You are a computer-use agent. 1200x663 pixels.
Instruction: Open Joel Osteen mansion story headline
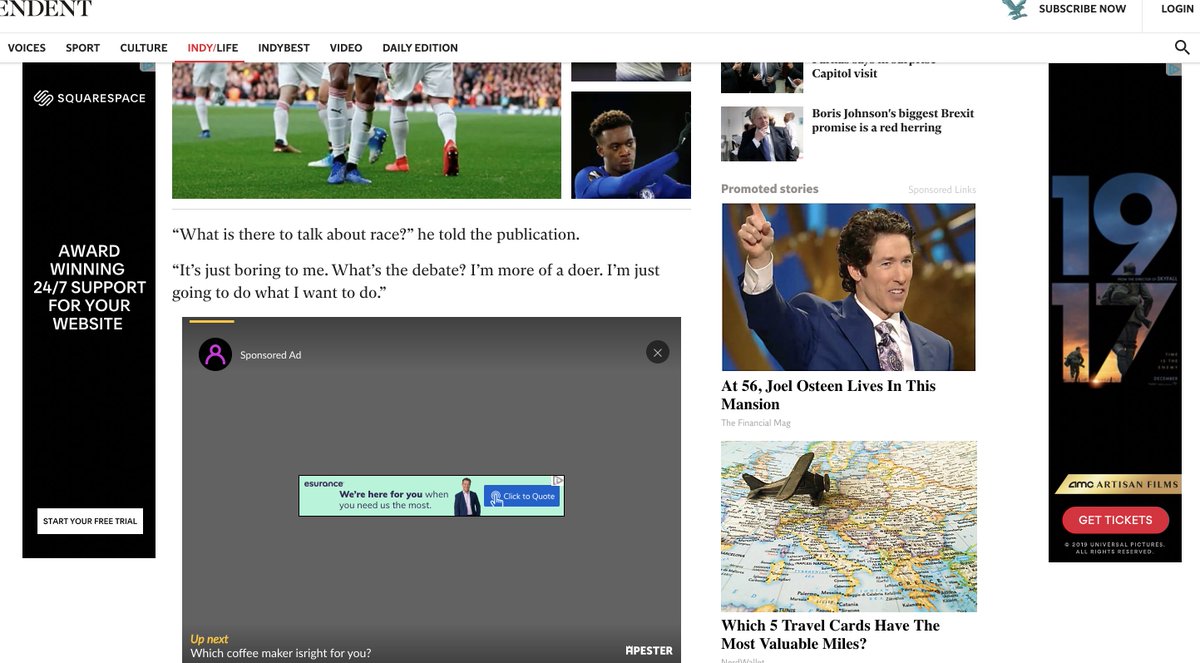point(828,395)
